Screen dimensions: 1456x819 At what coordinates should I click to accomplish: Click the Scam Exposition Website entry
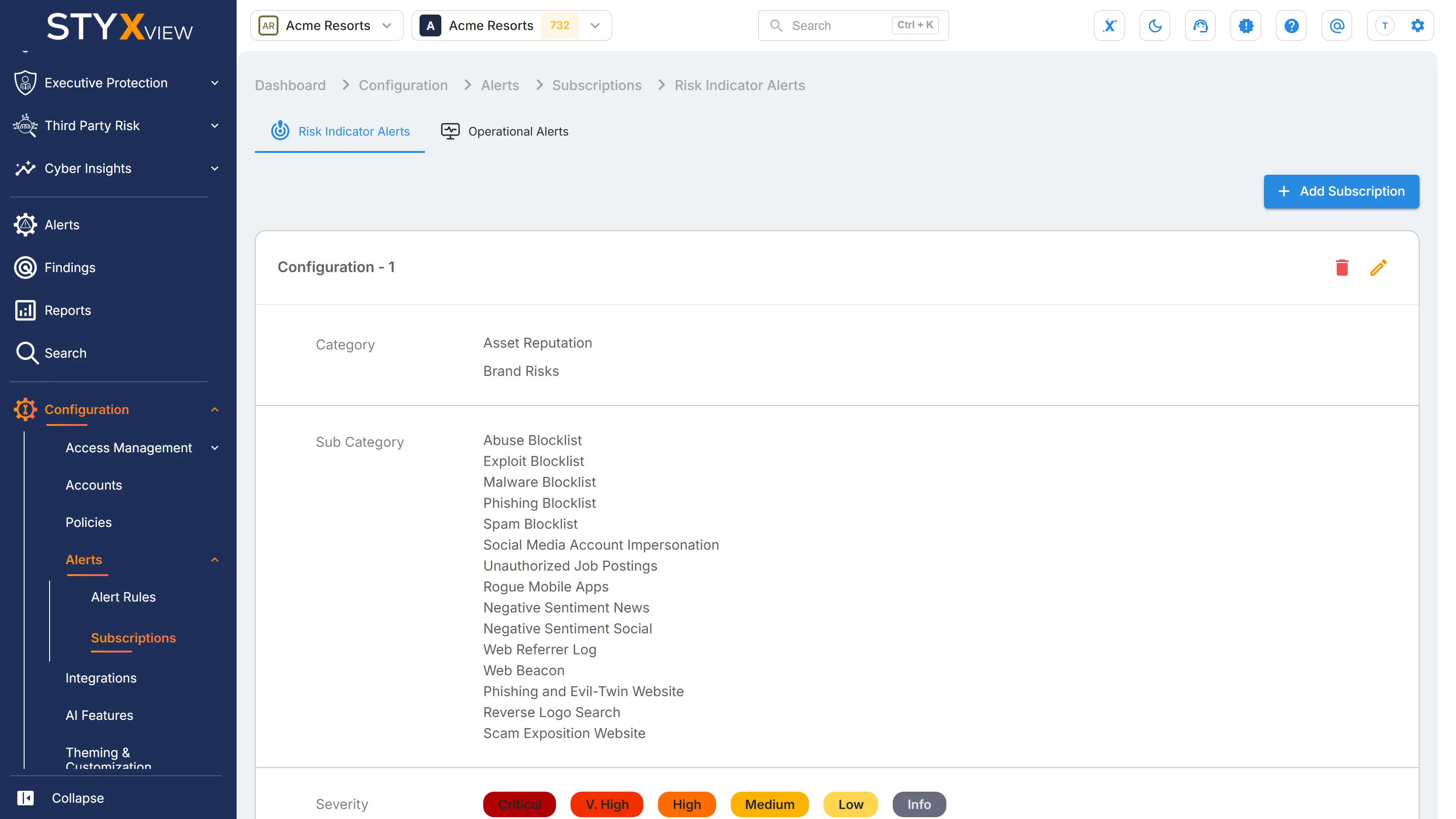tap(564, 733)
